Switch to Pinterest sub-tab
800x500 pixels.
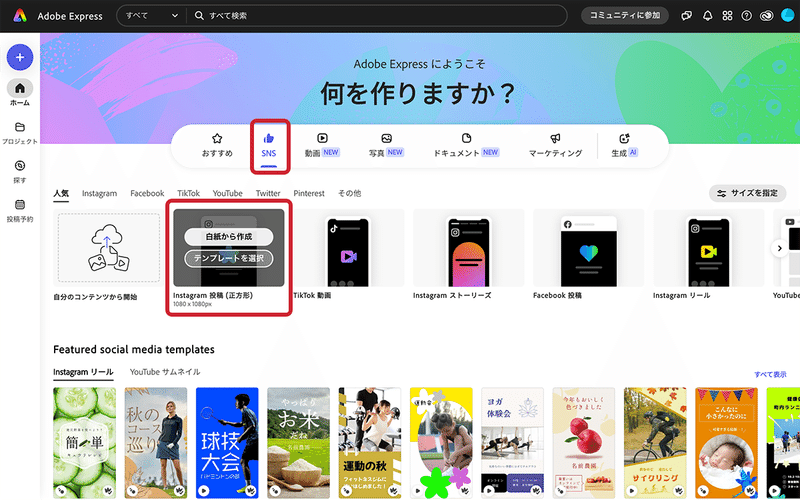coord(309,193)
